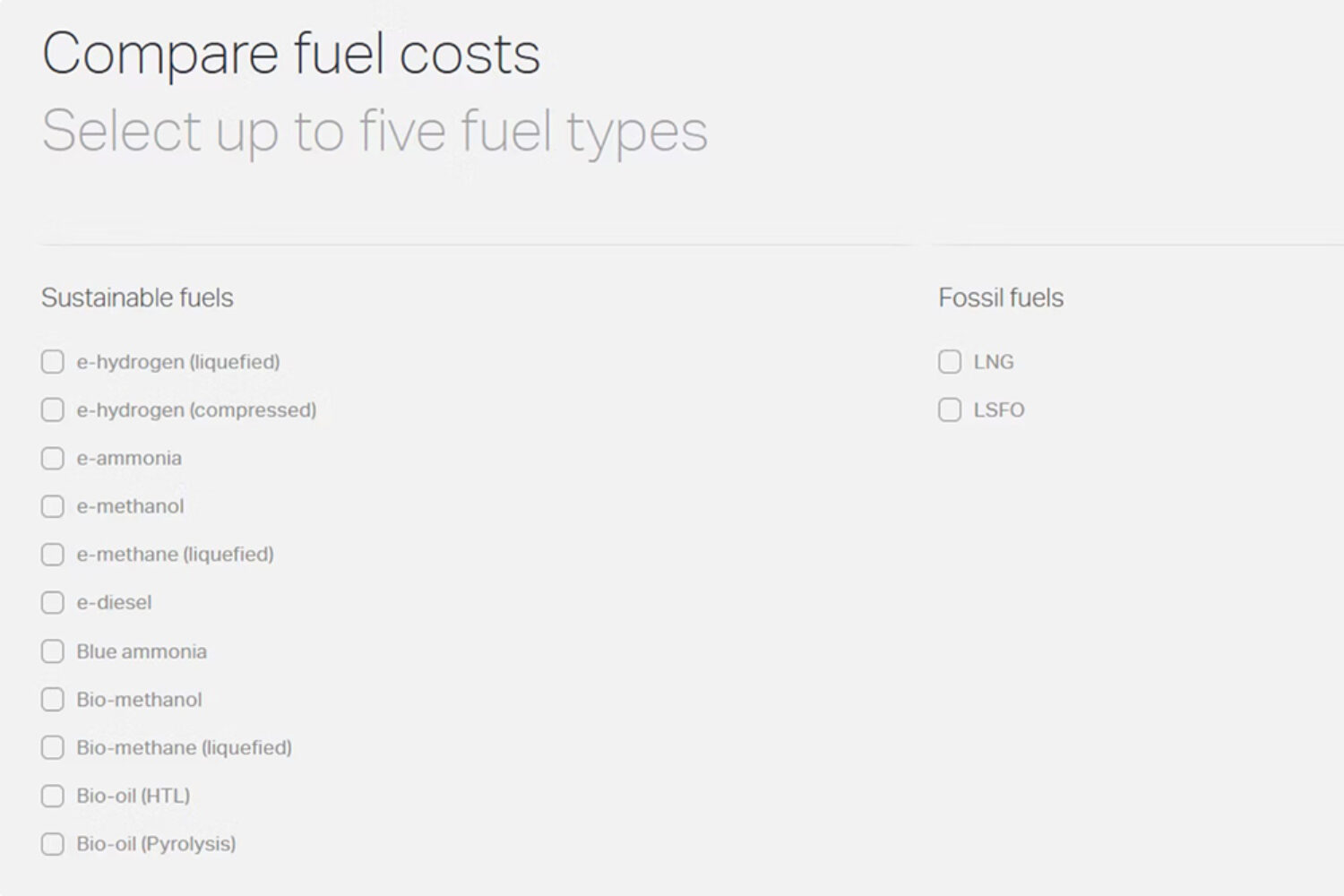Tick the Bio-oil (HTL) checkbox
Viewport: 1344px width, 896px height.
coord(52,796)
